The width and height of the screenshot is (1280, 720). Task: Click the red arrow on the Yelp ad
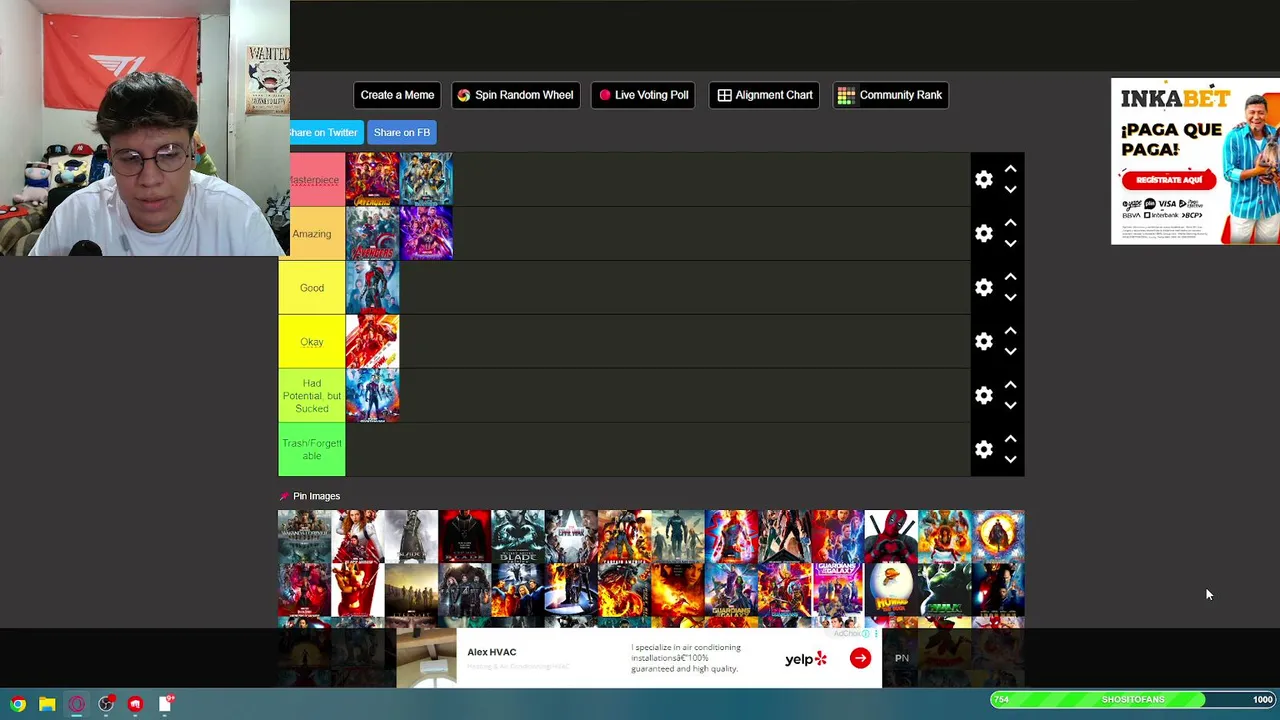coord(860,658)
